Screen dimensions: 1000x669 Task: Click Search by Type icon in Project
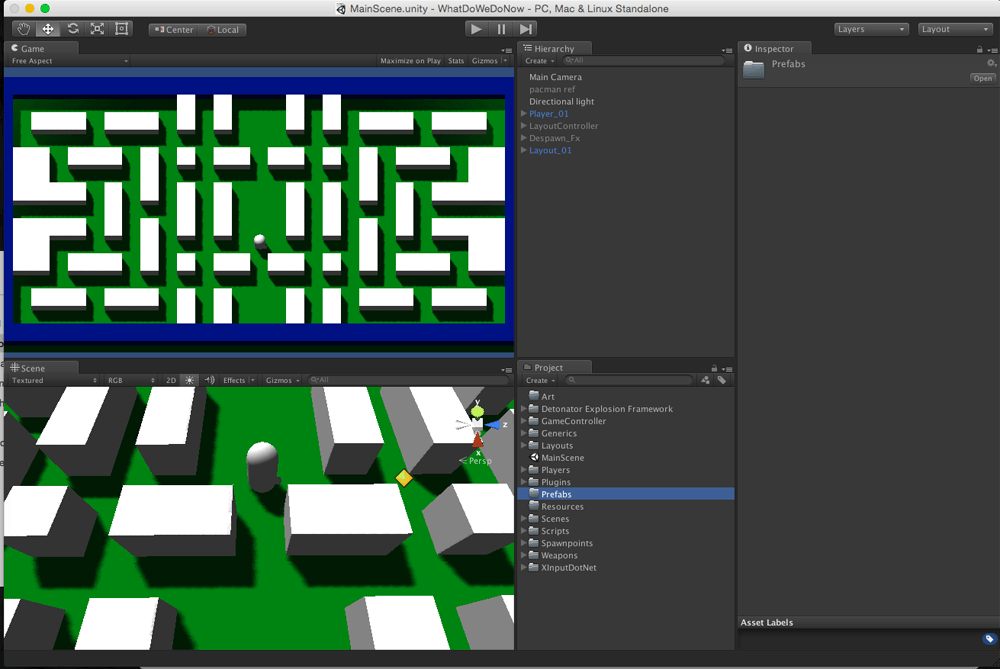(x=705, y=380)
